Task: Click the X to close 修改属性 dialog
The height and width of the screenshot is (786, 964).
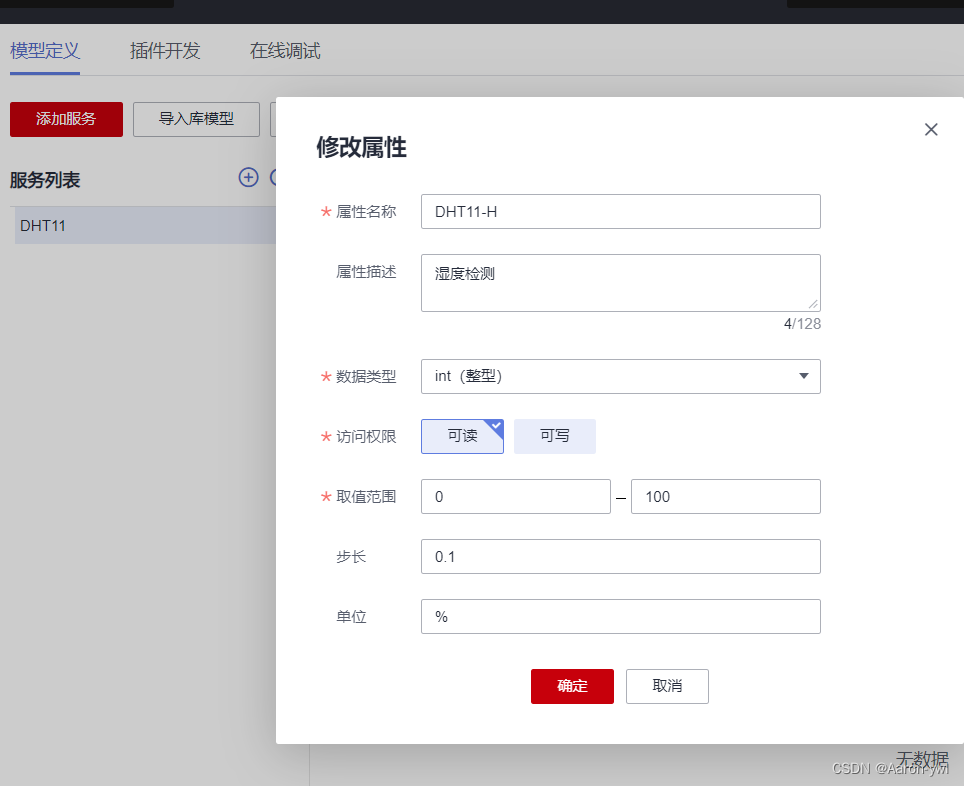Action: pos(931,129)
